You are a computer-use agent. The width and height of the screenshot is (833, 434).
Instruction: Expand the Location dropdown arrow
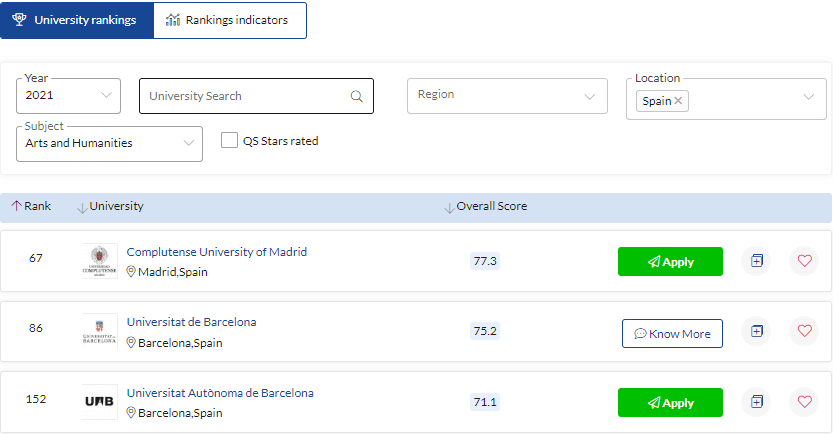809,97
